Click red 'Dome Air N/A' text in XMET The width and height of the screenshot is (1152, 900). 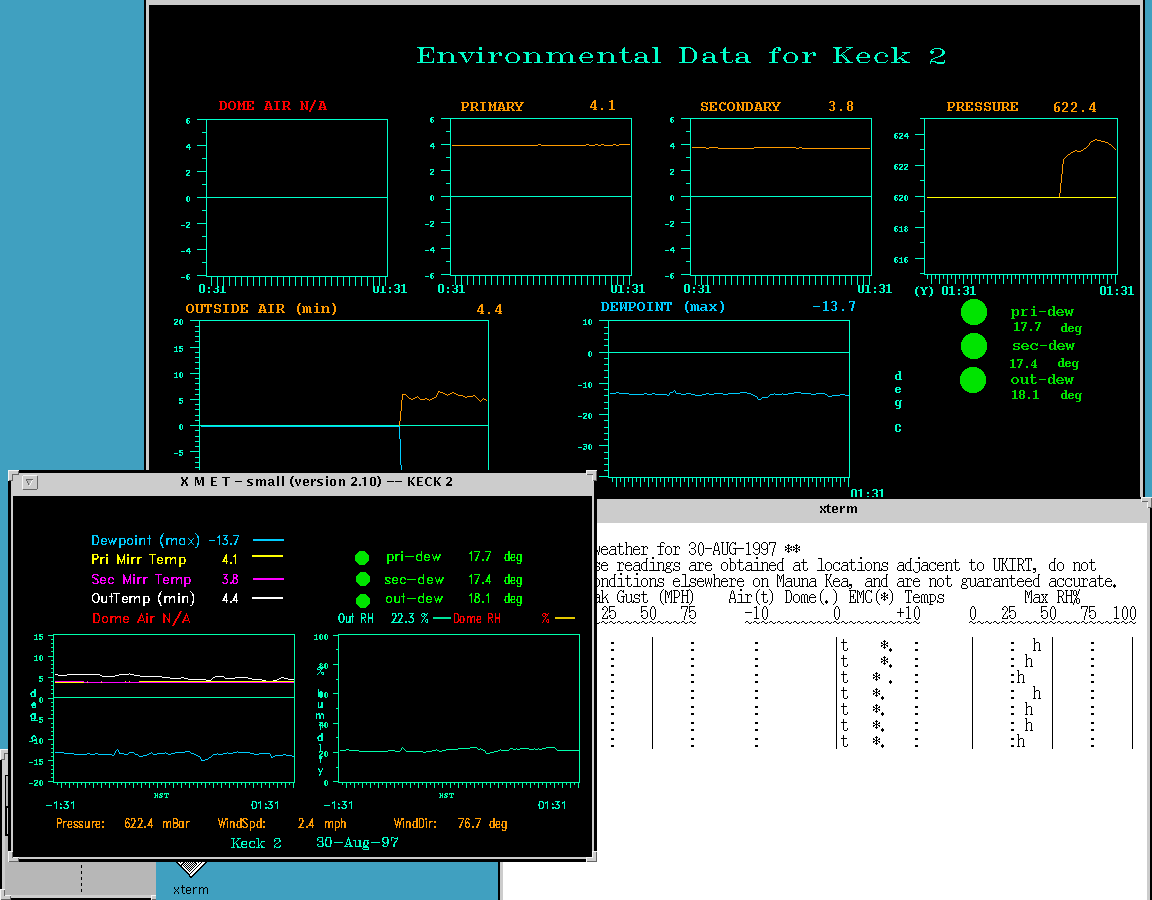pos(142,619)
